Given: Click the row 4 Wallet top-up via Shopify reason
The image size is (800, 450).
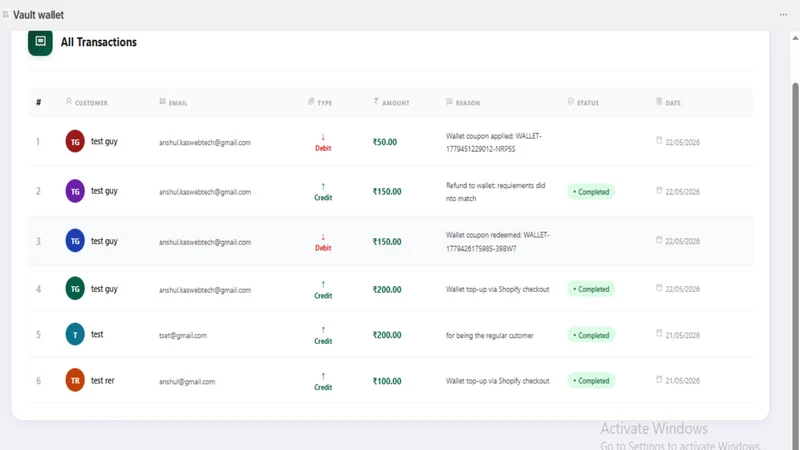Looking at the screenshot, I should [x=497, y=289].
